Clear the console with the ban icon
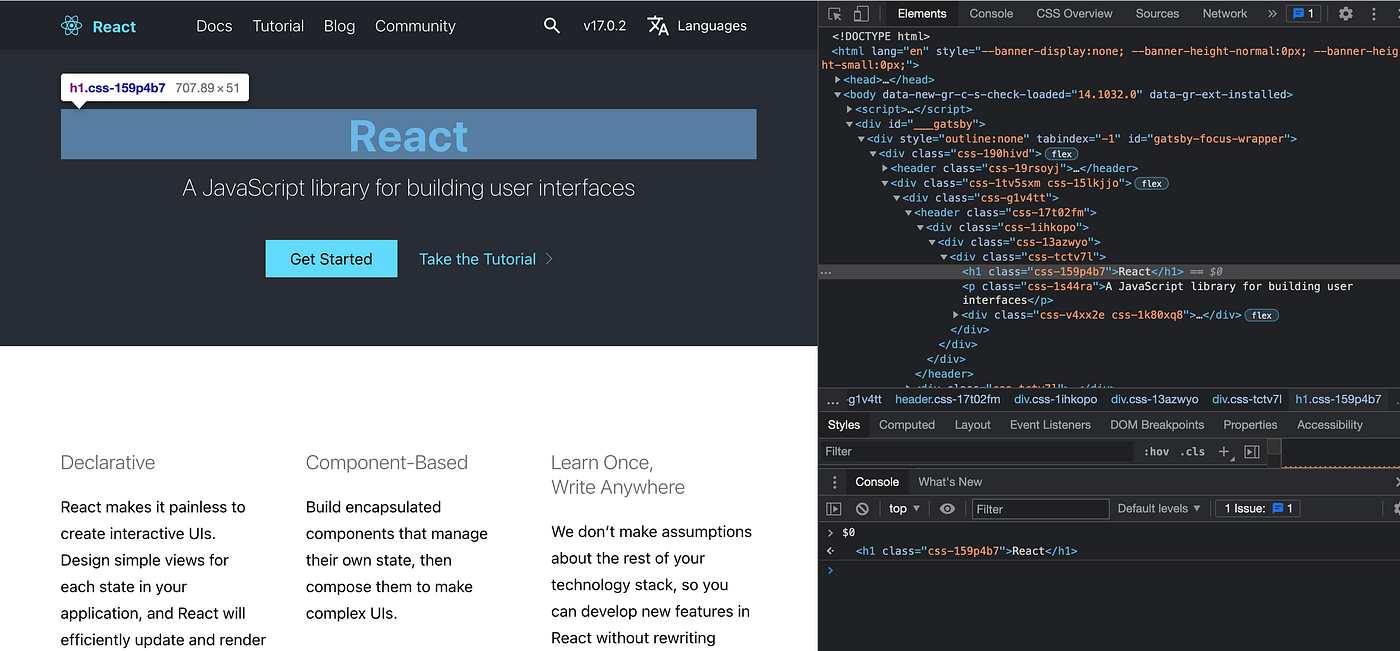The image size is (1400, 651). [862, 509]
